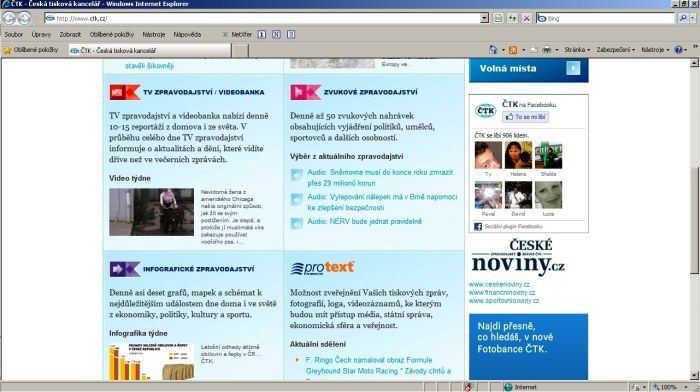Click the TV zpravodajství red section icon

click(x=125, y=92)
